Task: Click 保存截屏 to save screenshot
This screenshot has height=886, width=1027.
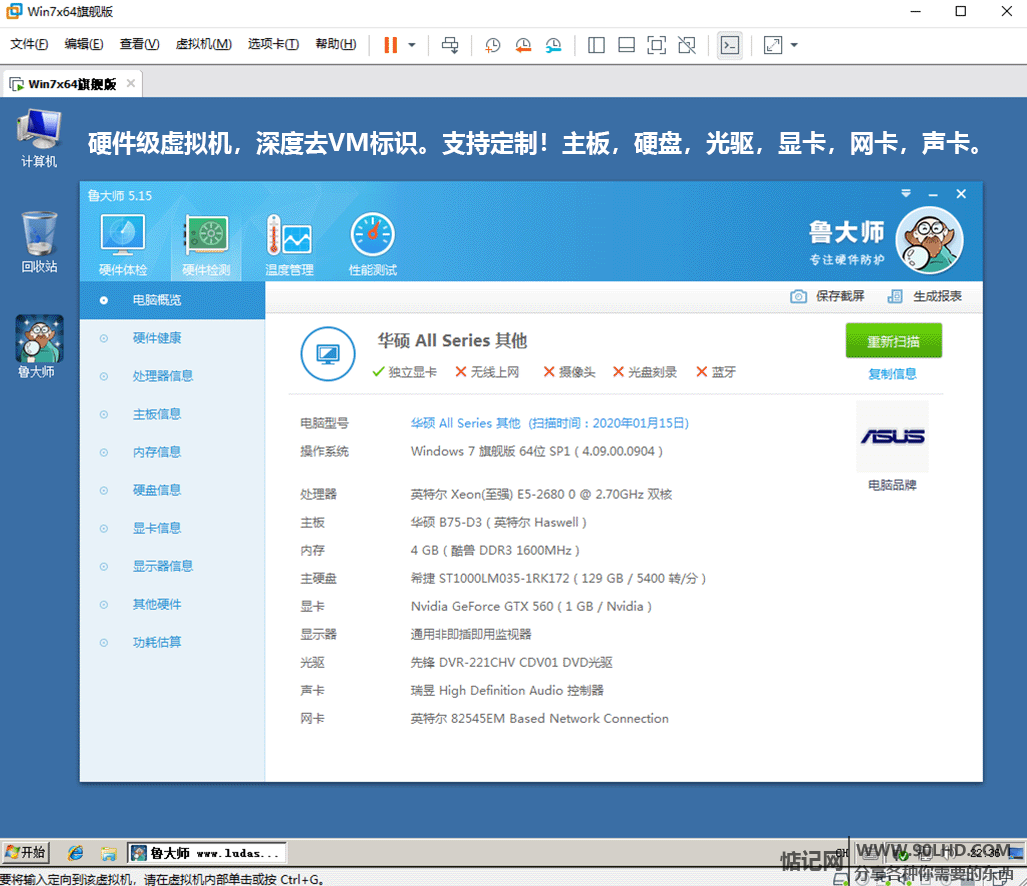Action: coord(827,296)
